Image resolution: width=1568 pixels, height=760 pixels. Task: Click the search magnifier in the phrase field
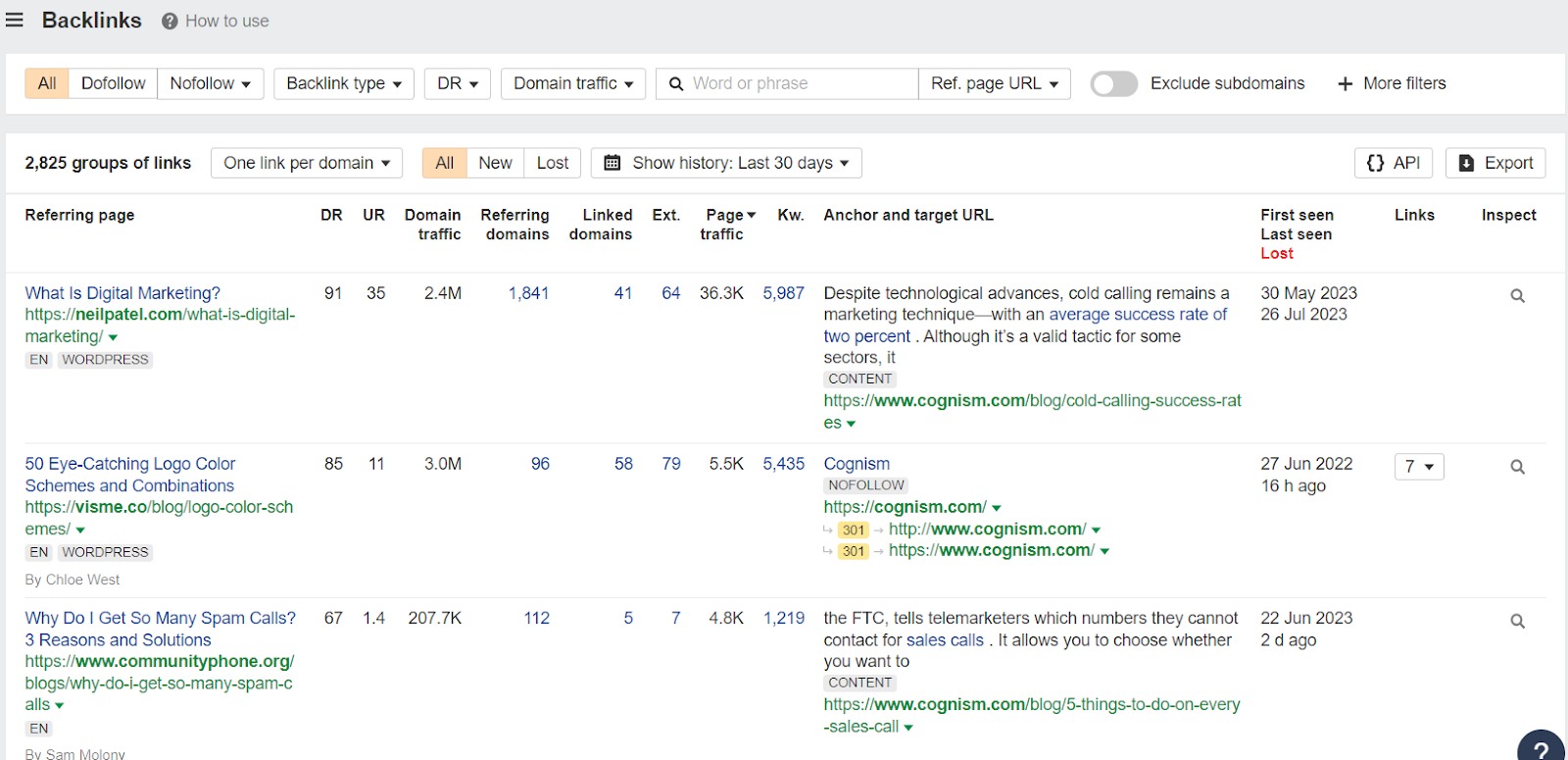(676, 84)
